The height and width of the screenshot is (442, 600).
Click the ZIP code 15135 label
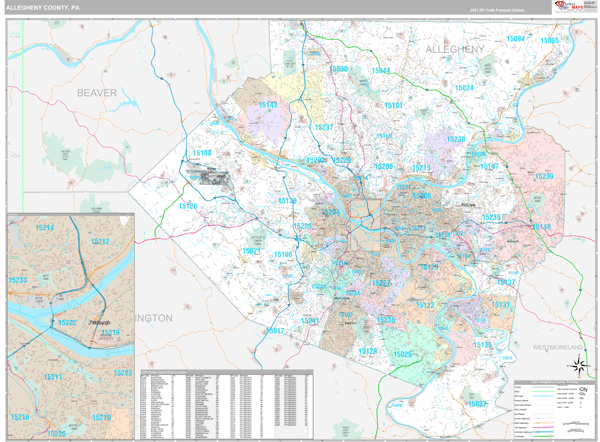pos(483,344)
